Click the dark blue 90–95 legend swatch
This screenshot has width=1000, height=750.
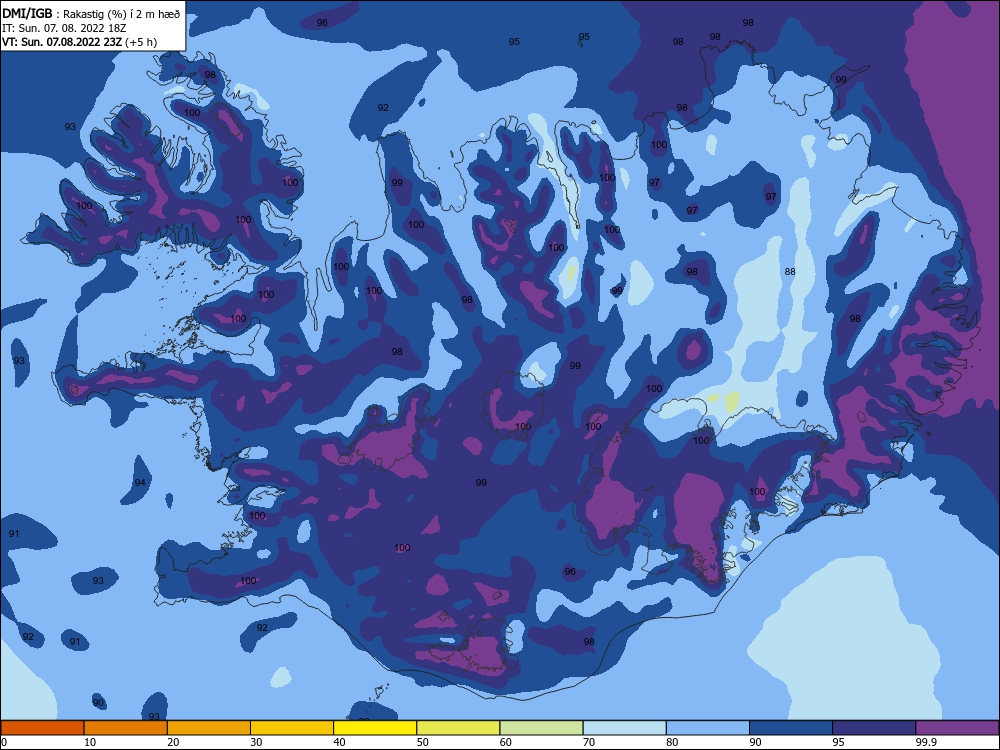coord(791,728)
